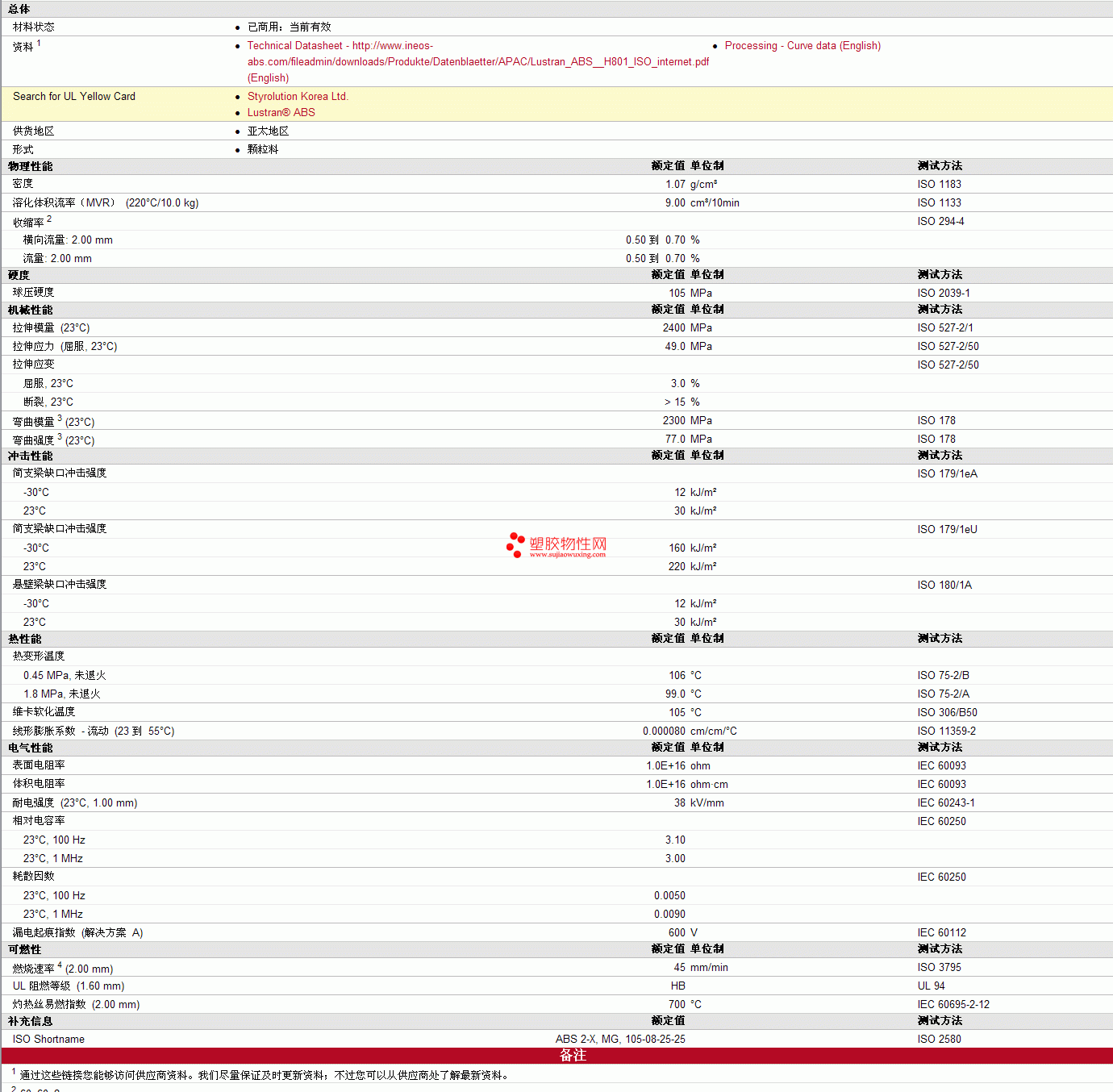Select the CTI value 600 V
1113x1092 pixels.
683,932
